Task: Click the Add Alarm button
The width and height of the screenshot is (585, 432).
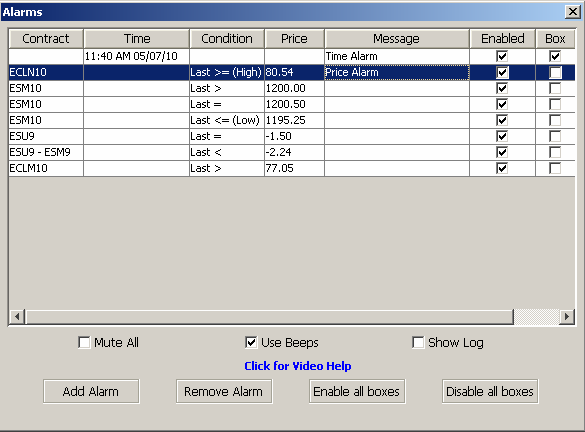Action: [91, 391]
